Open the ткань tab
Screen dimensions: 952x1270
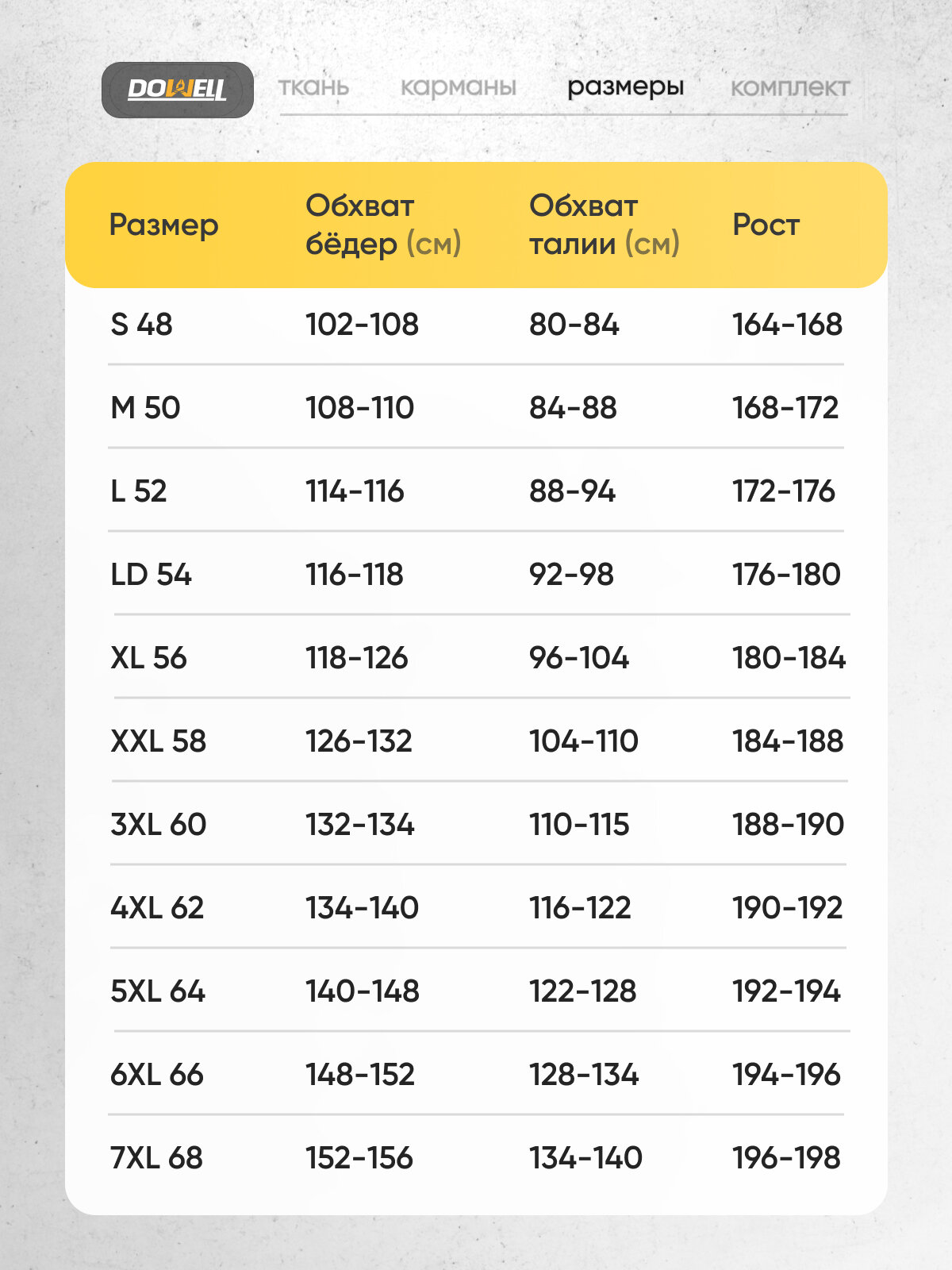313,87
